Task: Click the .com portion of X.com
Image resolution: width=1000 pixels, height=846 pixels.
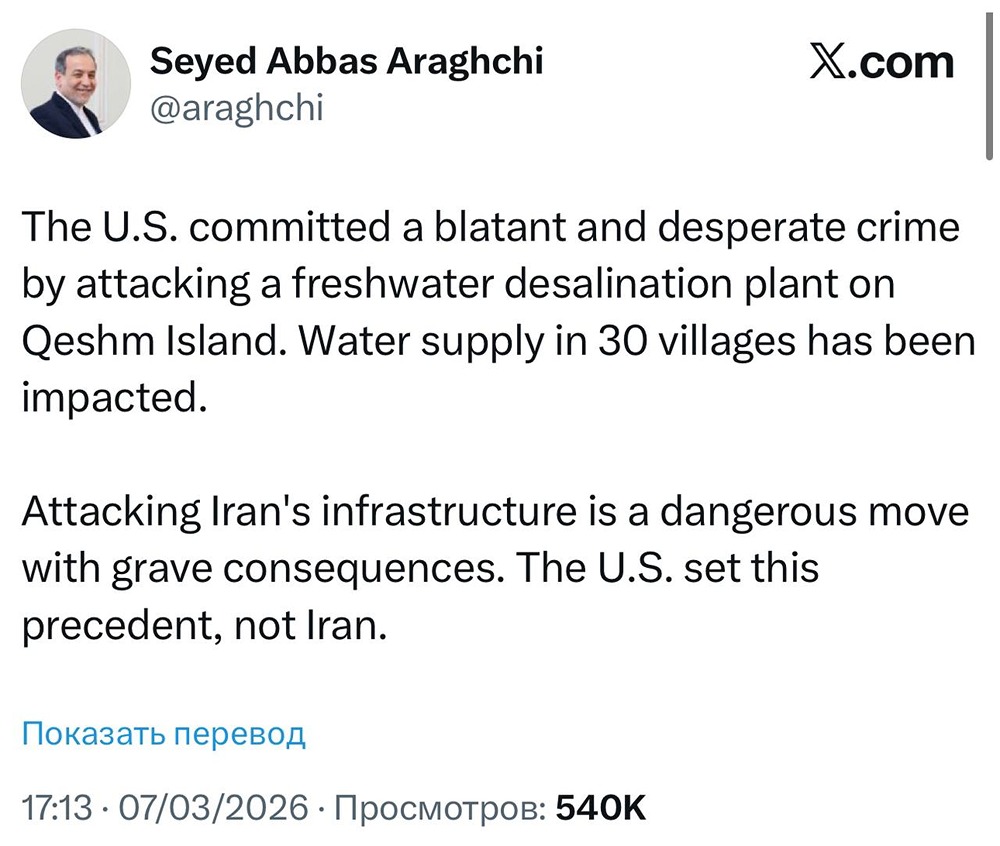Action: click(x=898, y=62)
